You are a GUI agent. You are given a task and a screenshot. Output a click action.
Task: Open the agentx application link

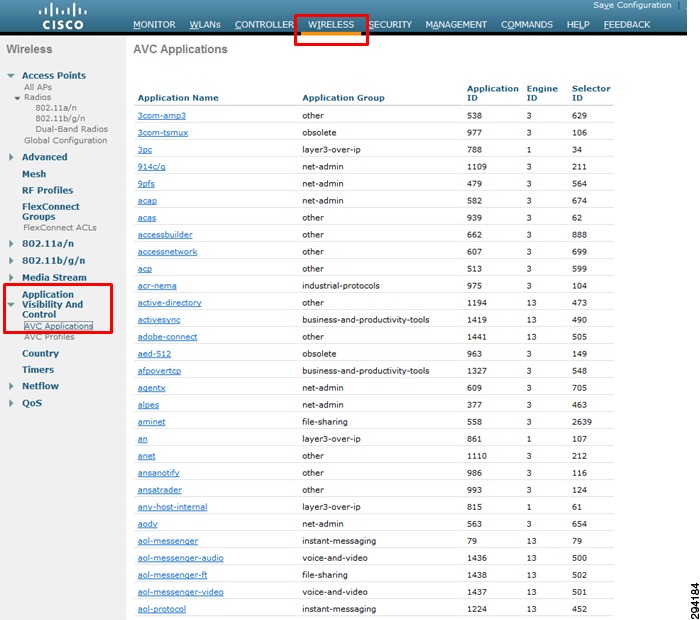tap(151, 388)
